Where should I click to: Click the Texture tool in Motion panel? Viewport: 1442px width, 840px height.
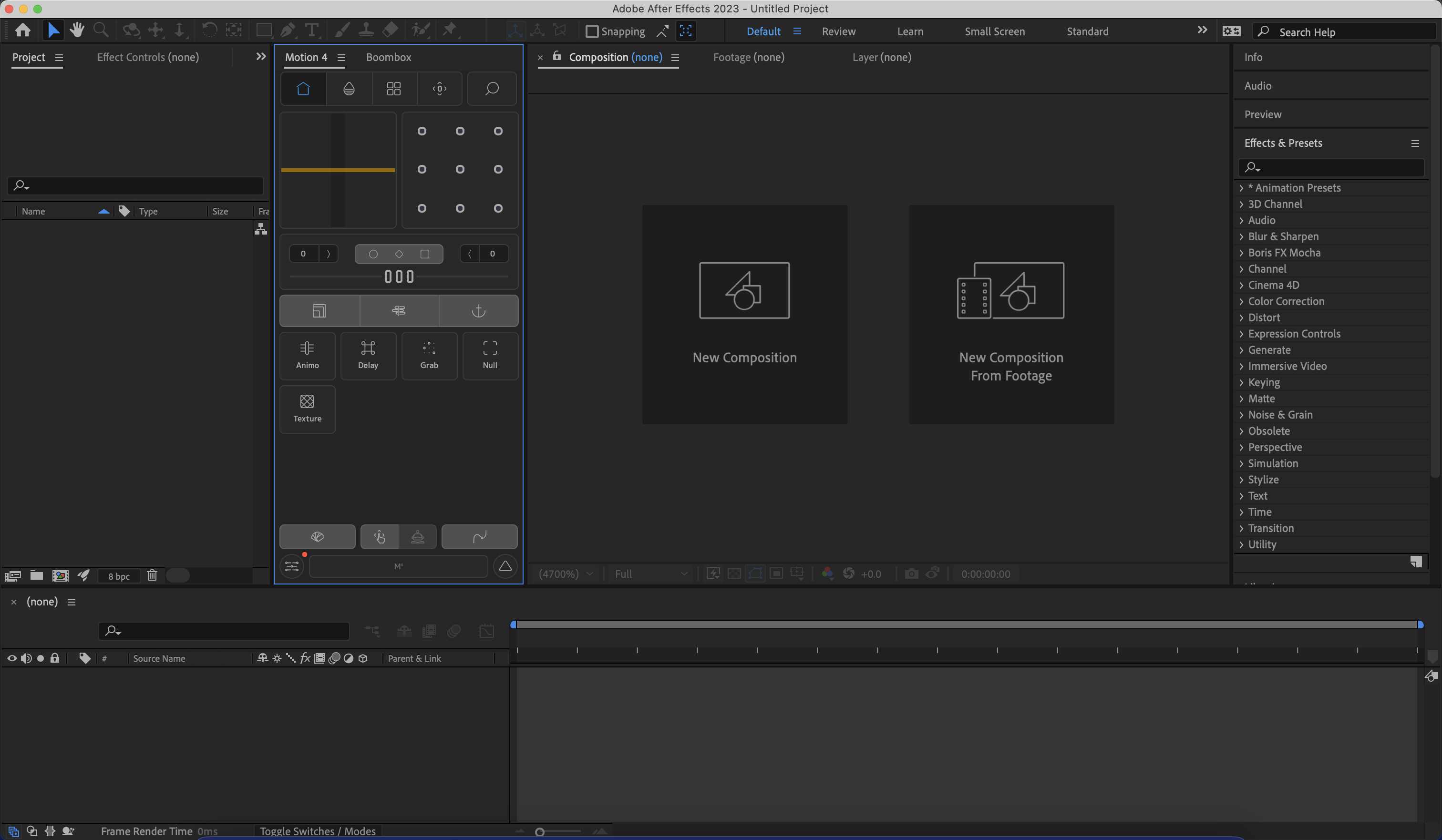tap(307, 409)
